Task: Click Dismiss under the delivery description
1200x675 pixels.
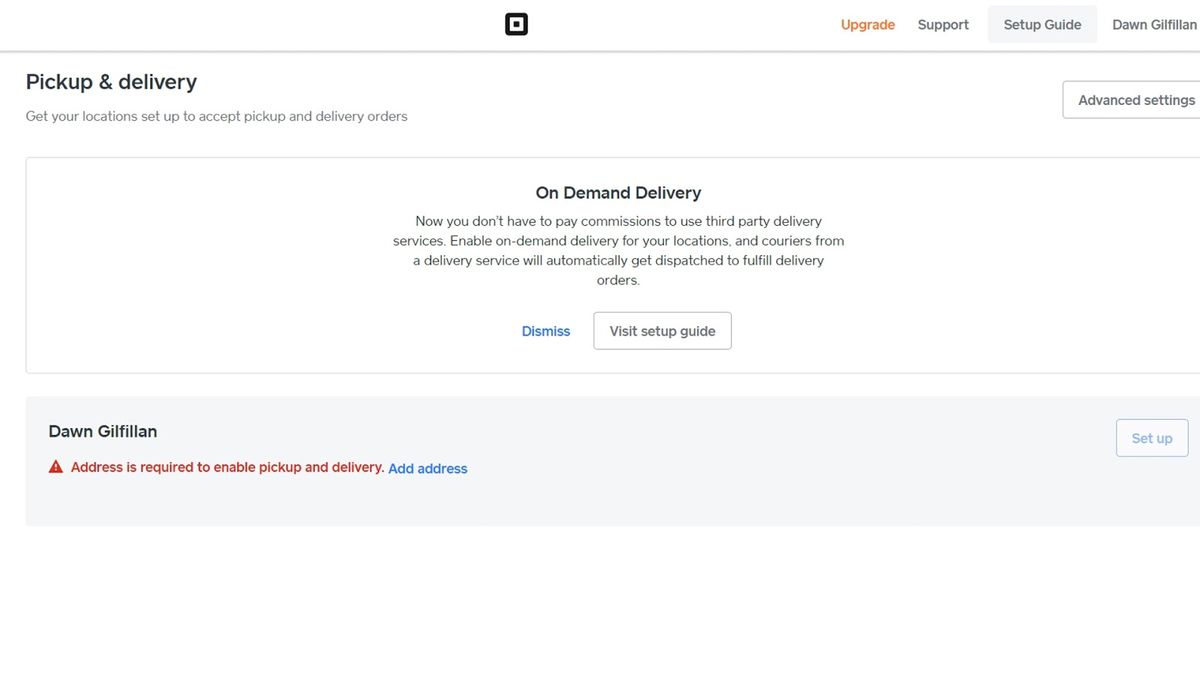Action: (545, 330)
